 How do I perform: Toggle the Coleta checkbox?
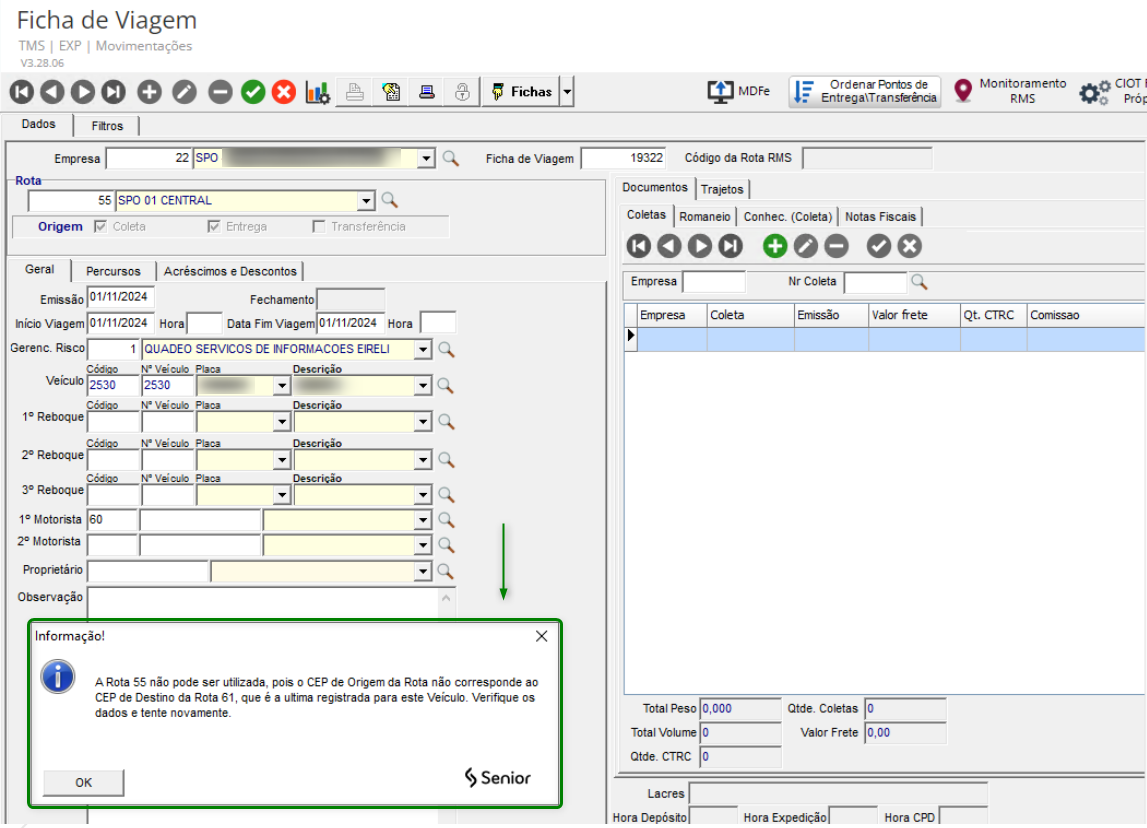[x=101, y=227]
